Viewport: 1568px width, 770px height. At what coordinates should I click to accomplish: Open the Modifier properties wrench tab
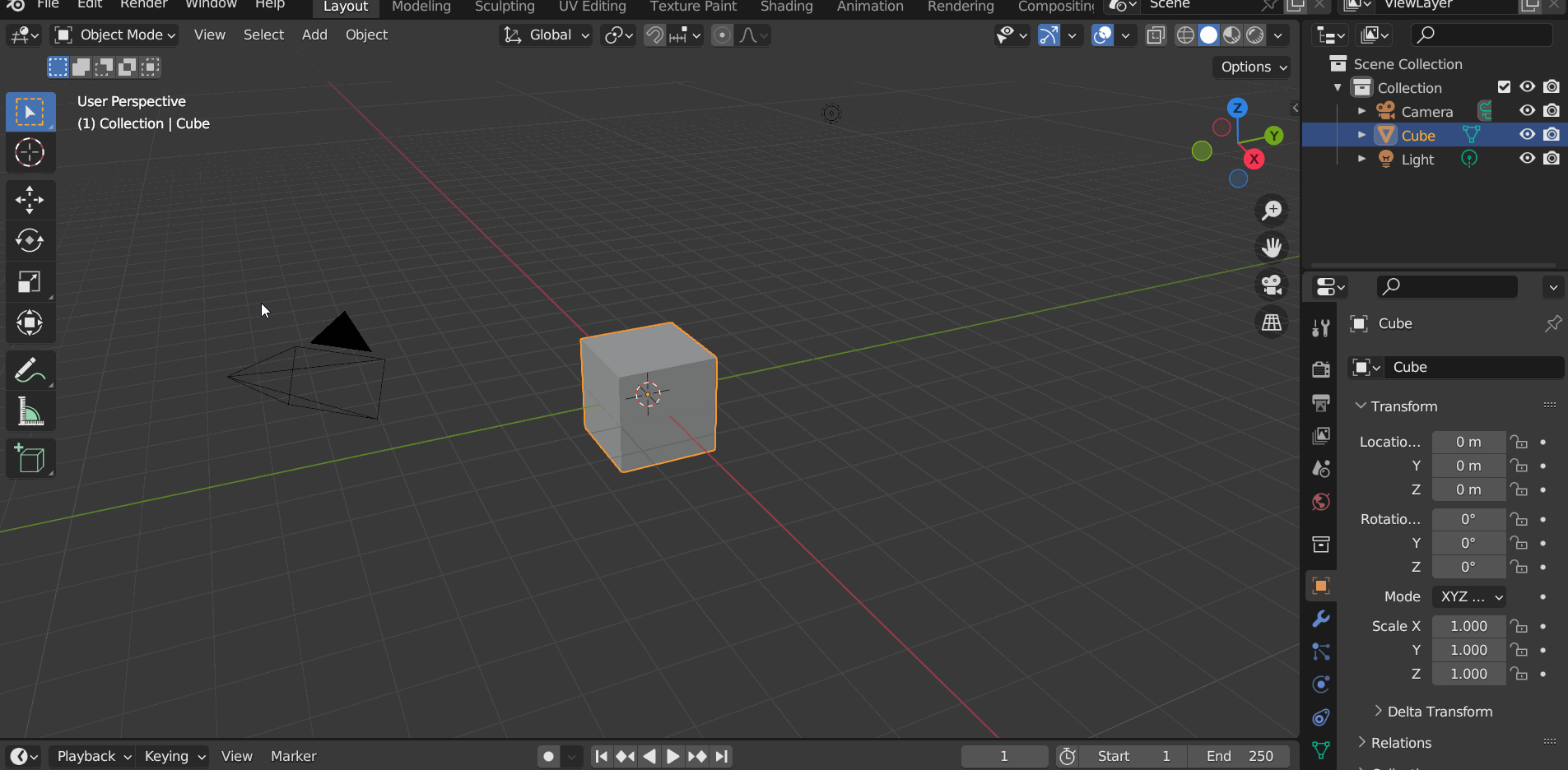[1321, 619]
